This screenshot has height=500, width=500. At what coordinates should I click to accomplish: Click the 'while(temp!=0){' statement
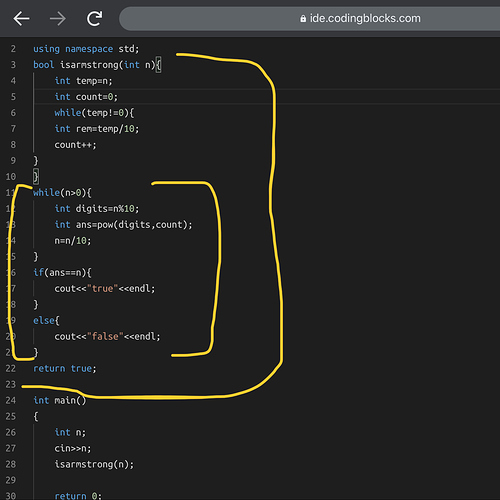[94, 113]
